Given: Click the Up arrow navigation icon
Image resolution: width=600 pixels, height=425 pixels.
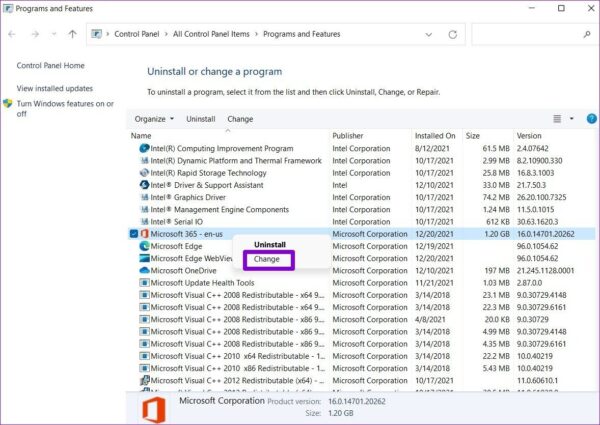Looking at the screenshot, I should pyautogui.click(x=72, y=34).
